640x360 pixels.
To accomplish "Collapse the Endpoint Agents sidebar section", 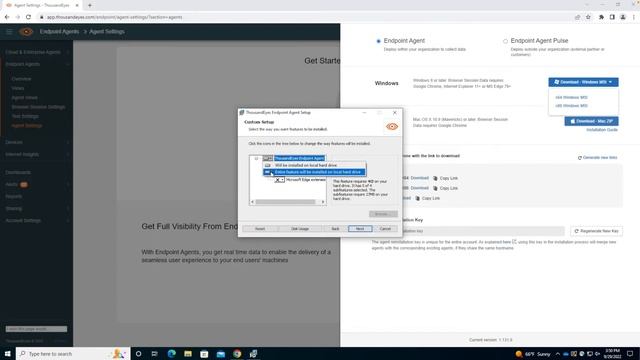I will 68,64.
